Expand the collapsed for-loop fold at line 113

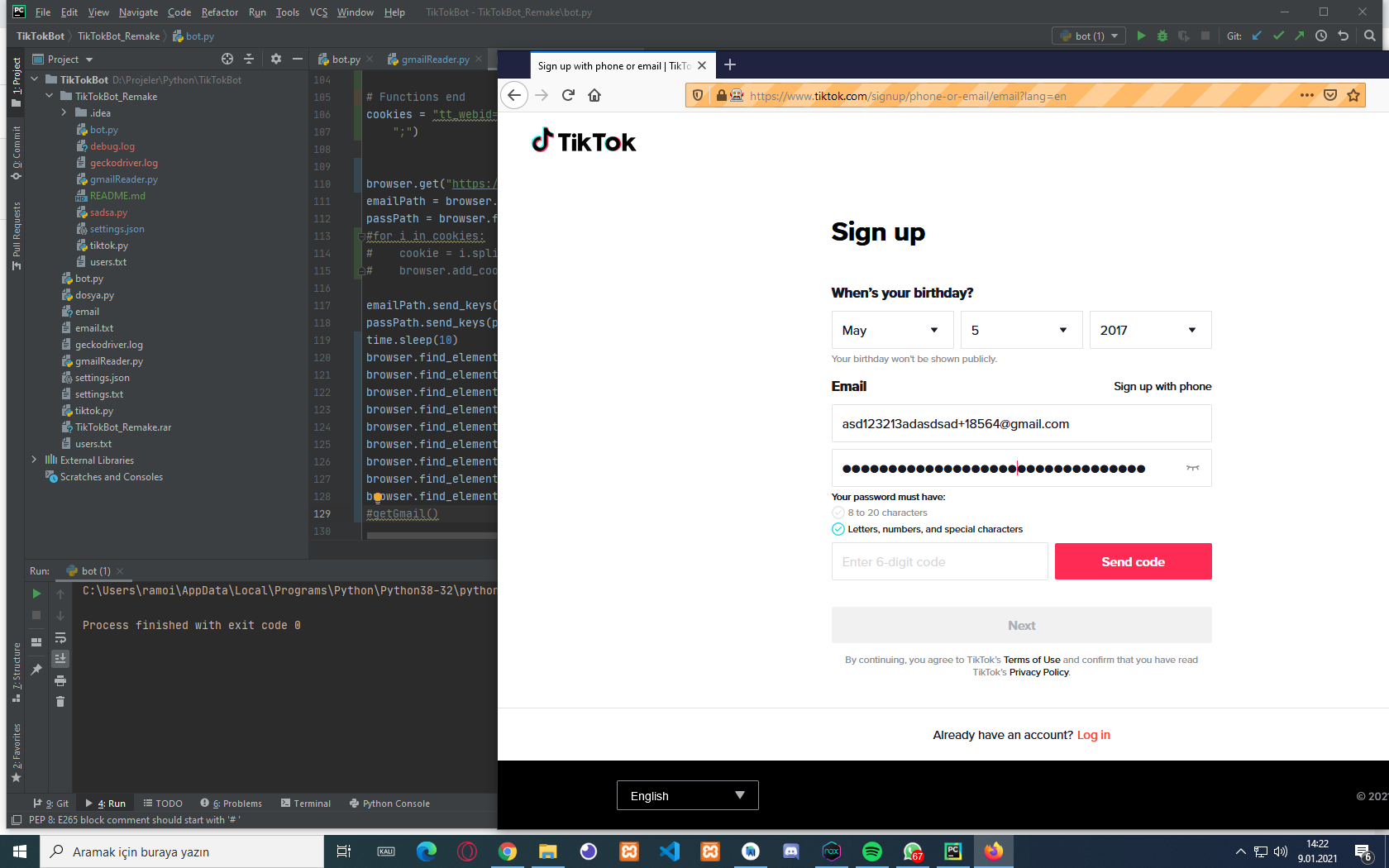[x=360, y=236]
